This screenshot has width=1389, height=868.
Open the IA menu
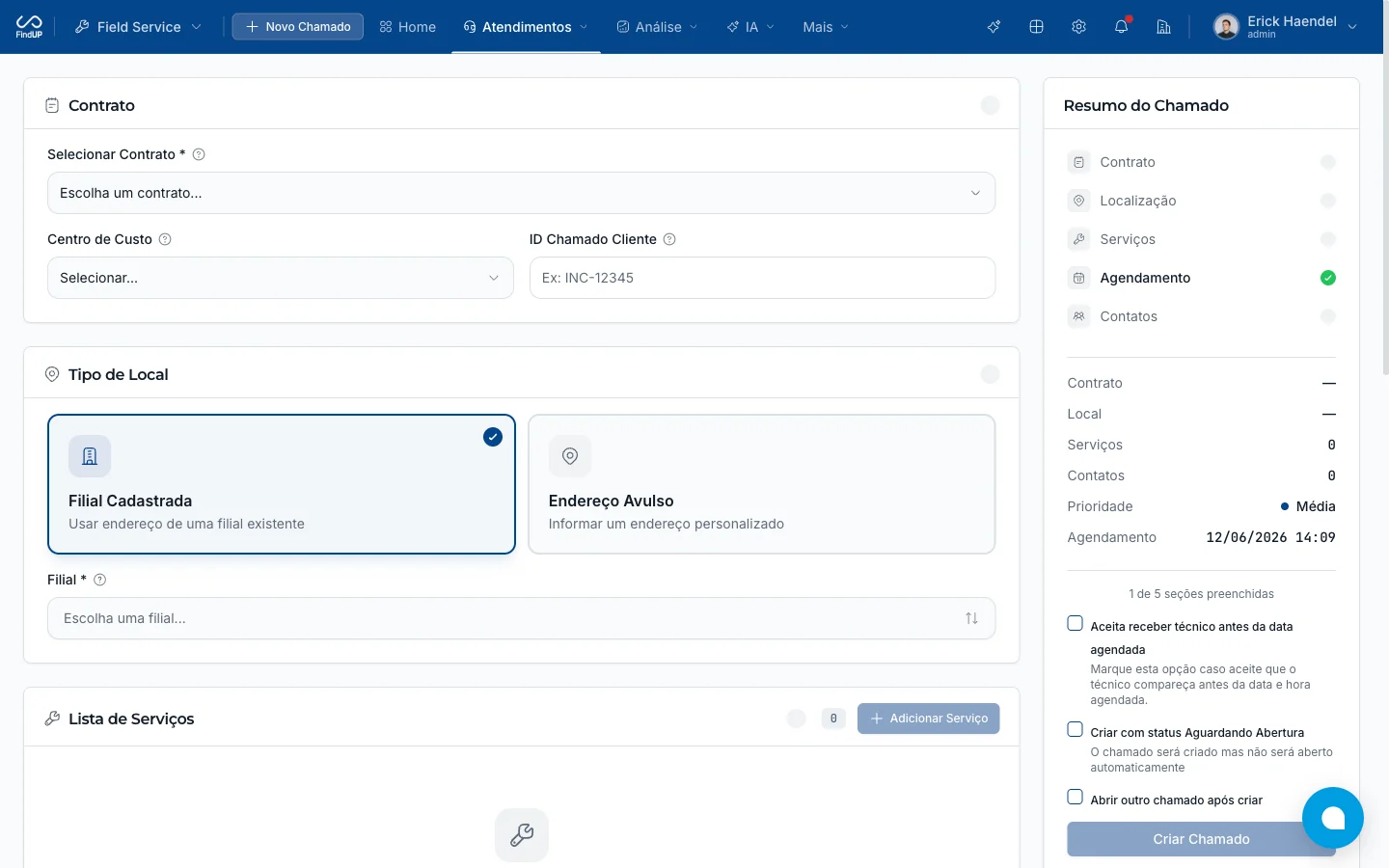point(750,27)
